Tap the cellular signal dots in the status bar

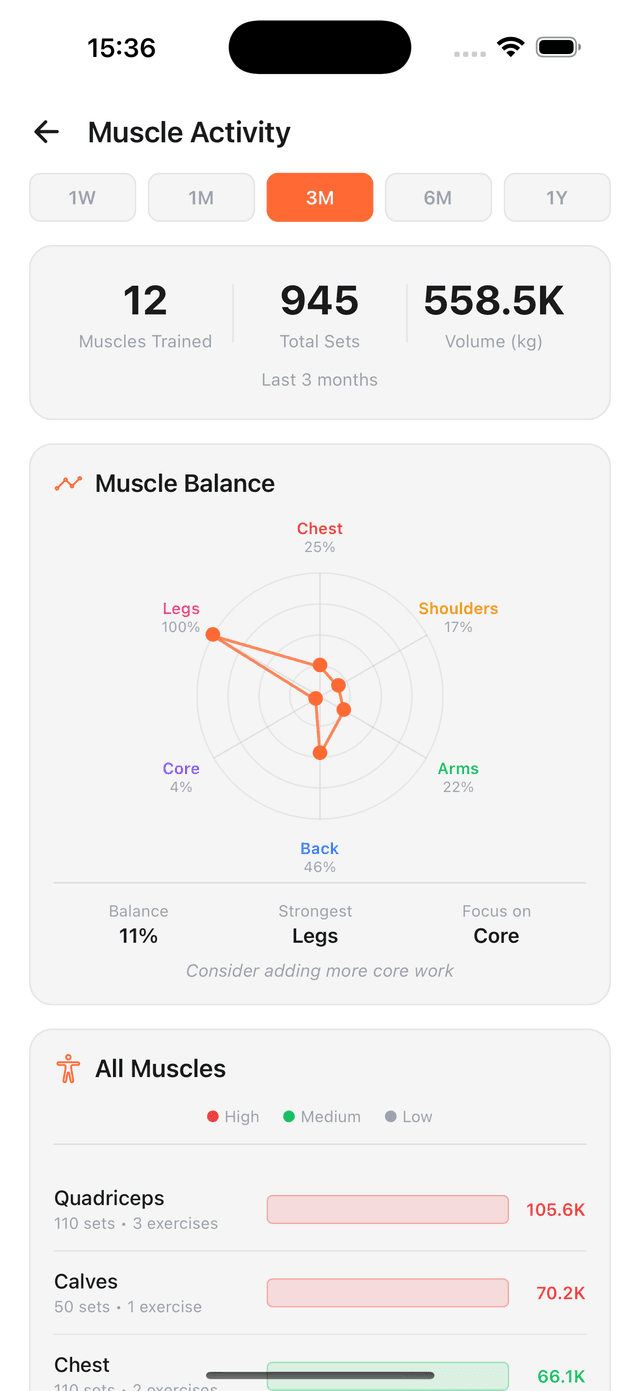(x=469, y=54)
